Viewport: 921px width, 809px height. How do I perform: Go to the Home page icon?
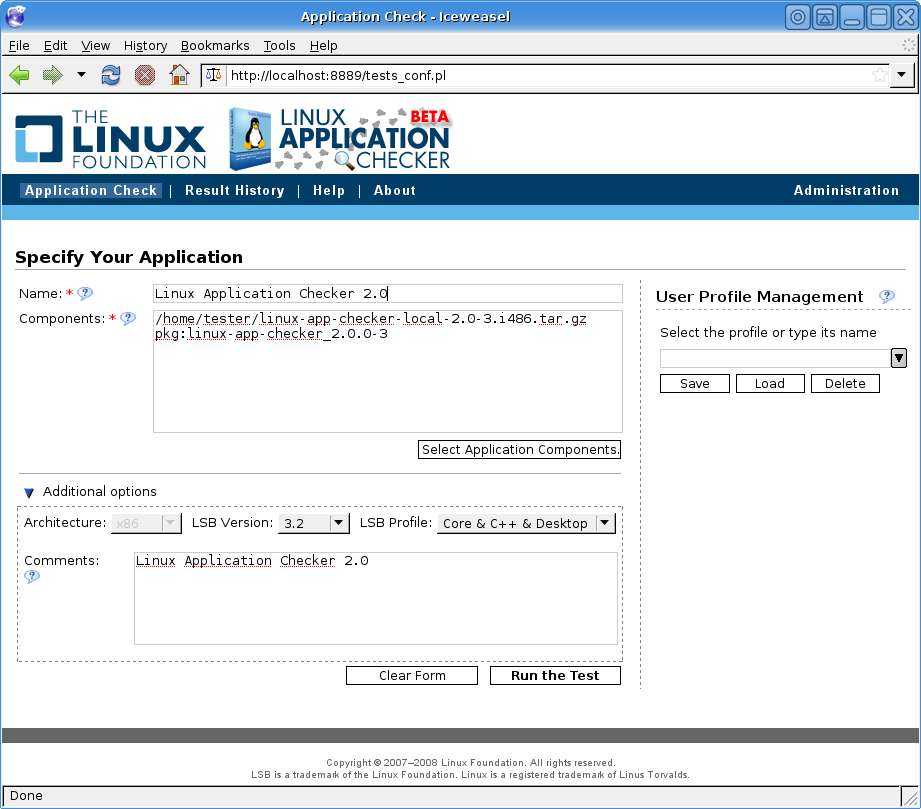[179, 75]
